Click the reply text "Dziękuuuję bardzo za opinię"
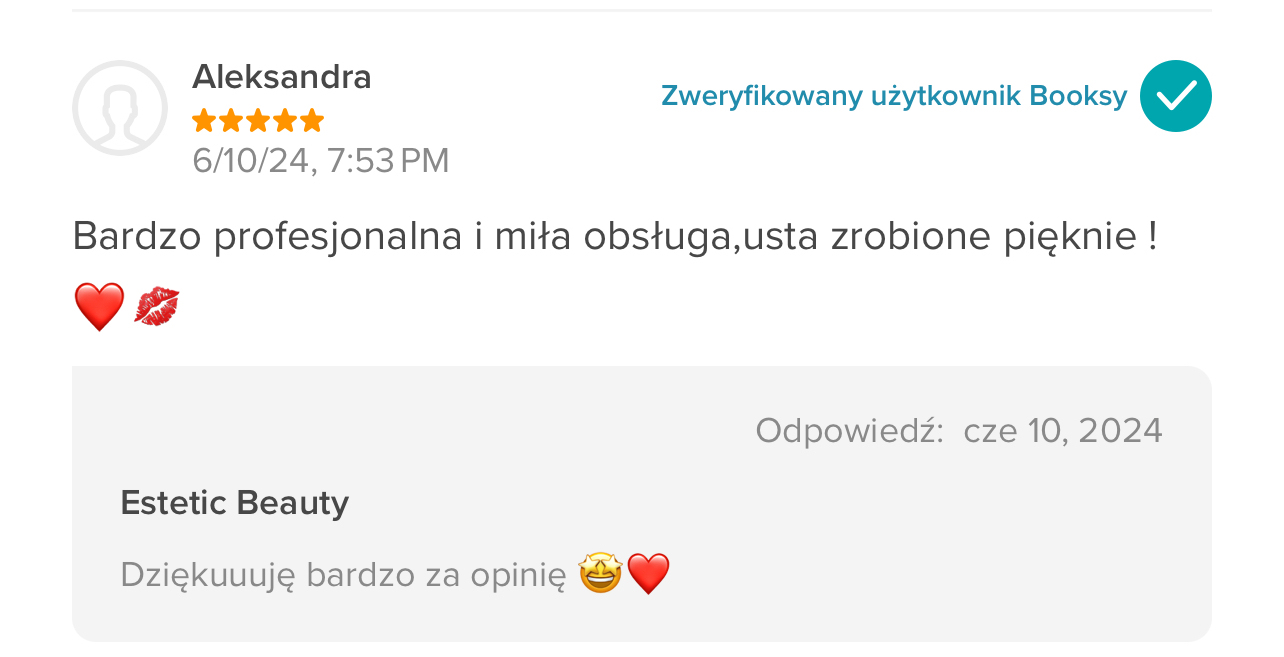1284x657 pixels. coord(343,575)
